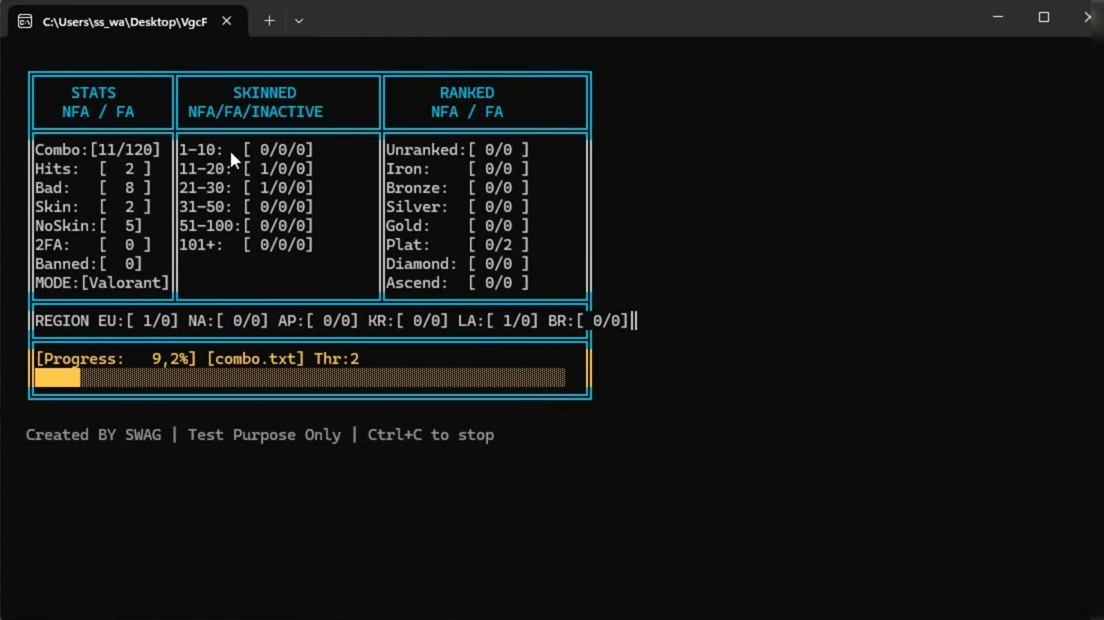The width and height of the screenshot is (1104, 620).
Task: Click the Combo:[11/120] line
Action: coord(97,150)
